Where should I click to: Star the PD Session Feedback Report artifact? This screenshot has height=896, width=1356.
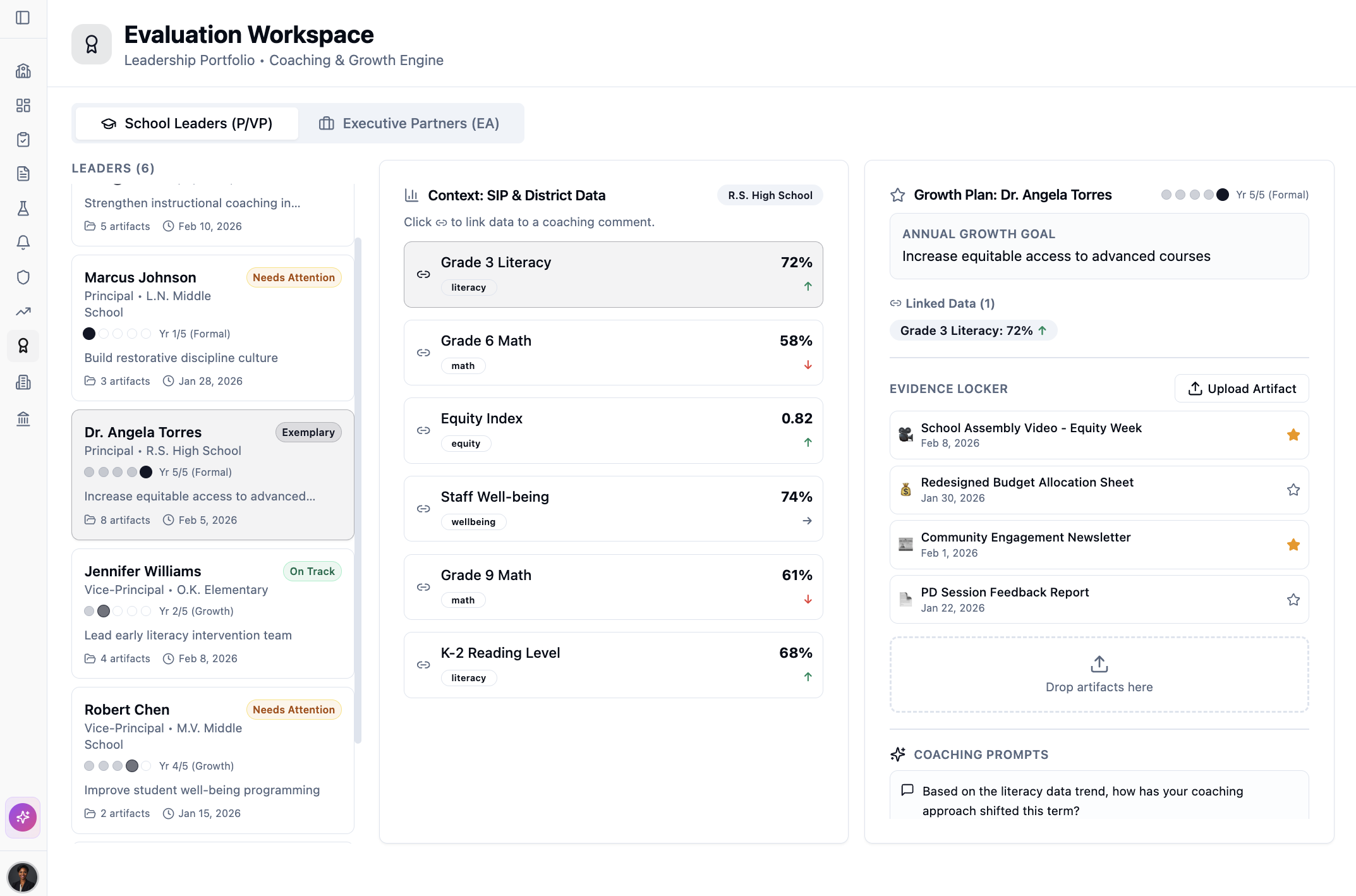1293,599
